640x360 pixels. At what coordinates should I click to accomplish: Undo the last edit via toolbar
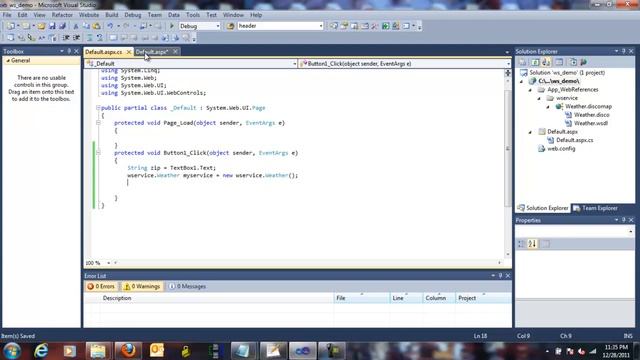click(110, 26)
